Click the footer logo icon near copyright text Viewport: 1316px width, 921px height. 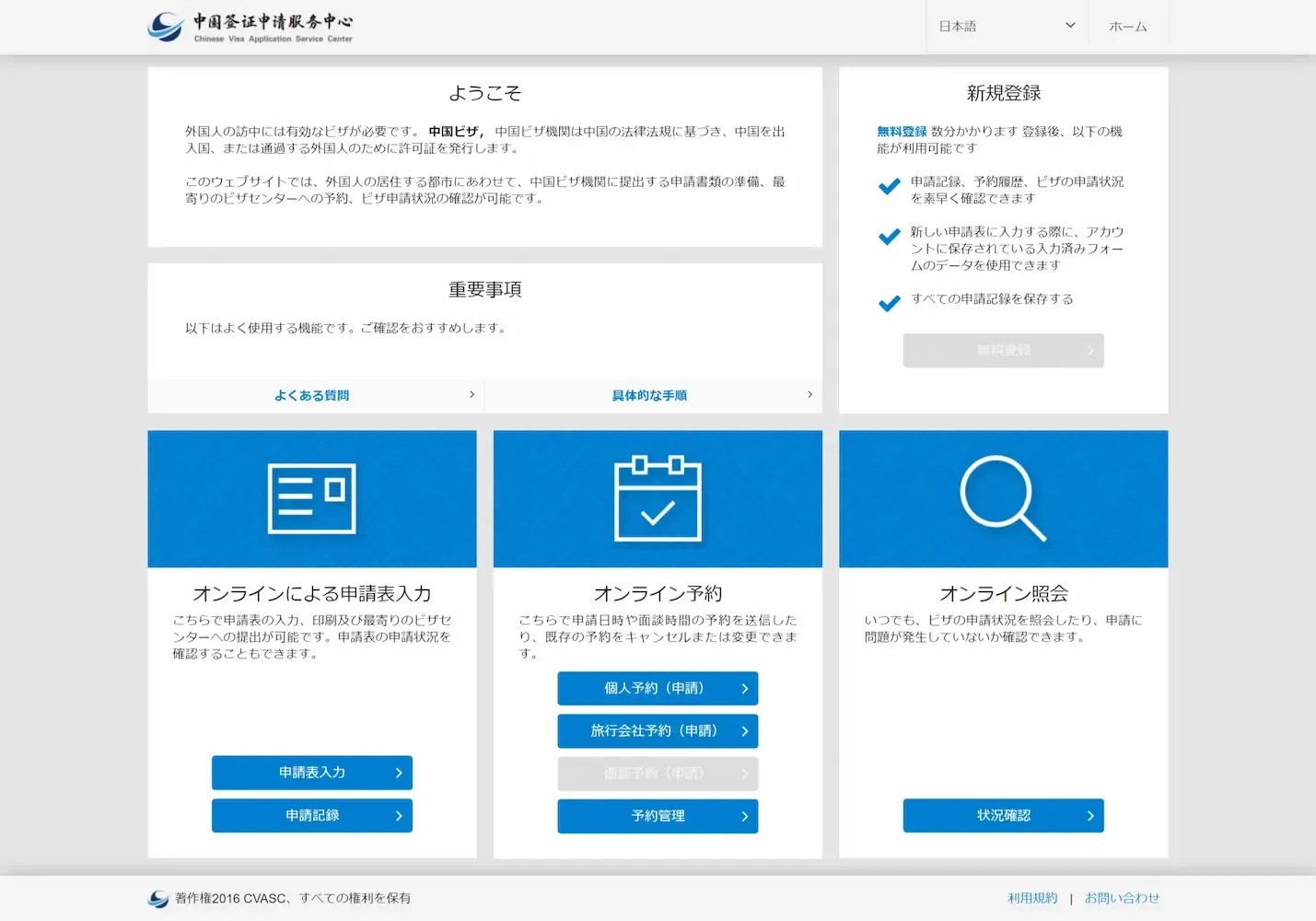(157, 898)
